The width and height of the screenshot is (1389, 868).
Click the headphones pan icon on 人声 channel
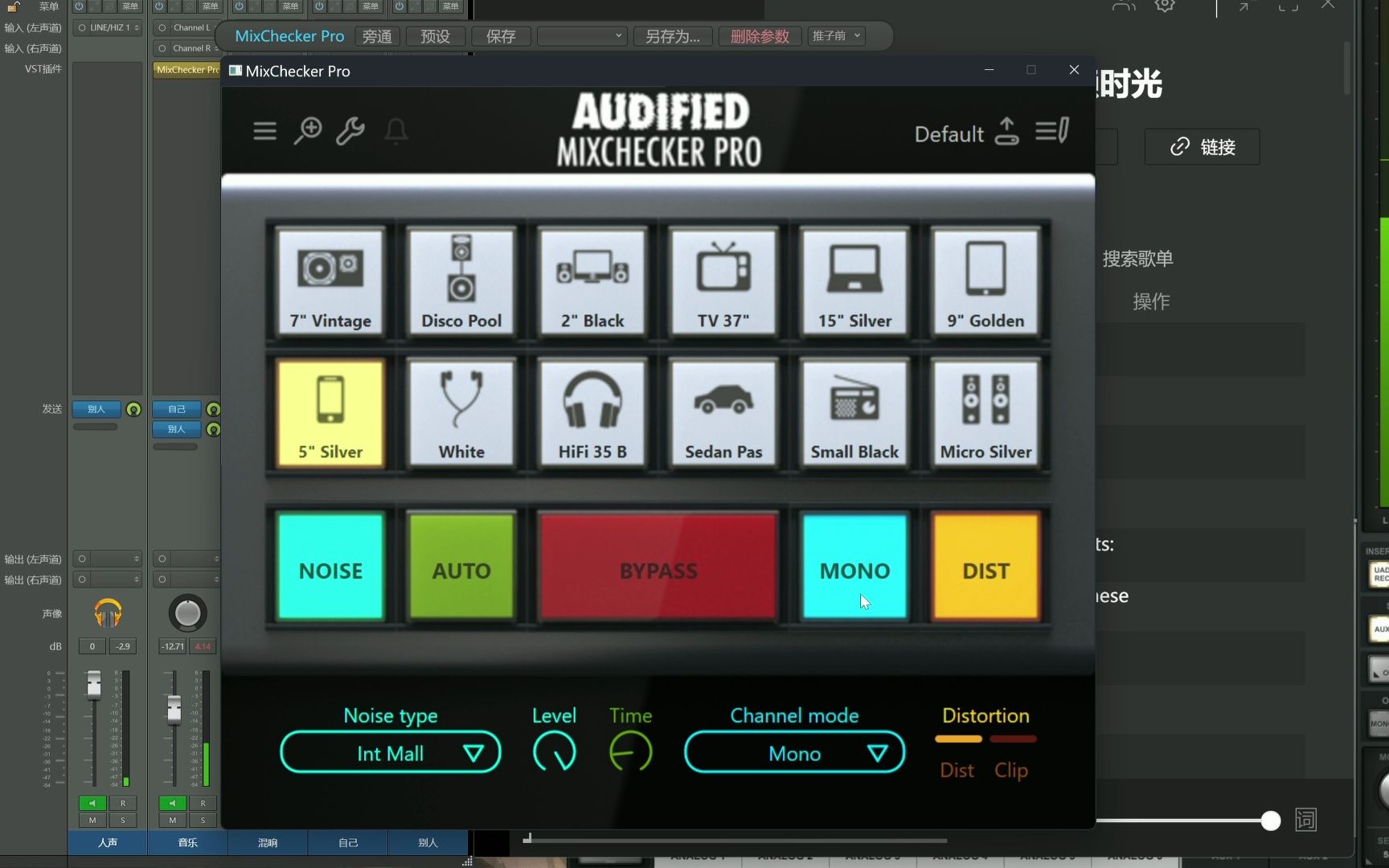click(108, 613)
